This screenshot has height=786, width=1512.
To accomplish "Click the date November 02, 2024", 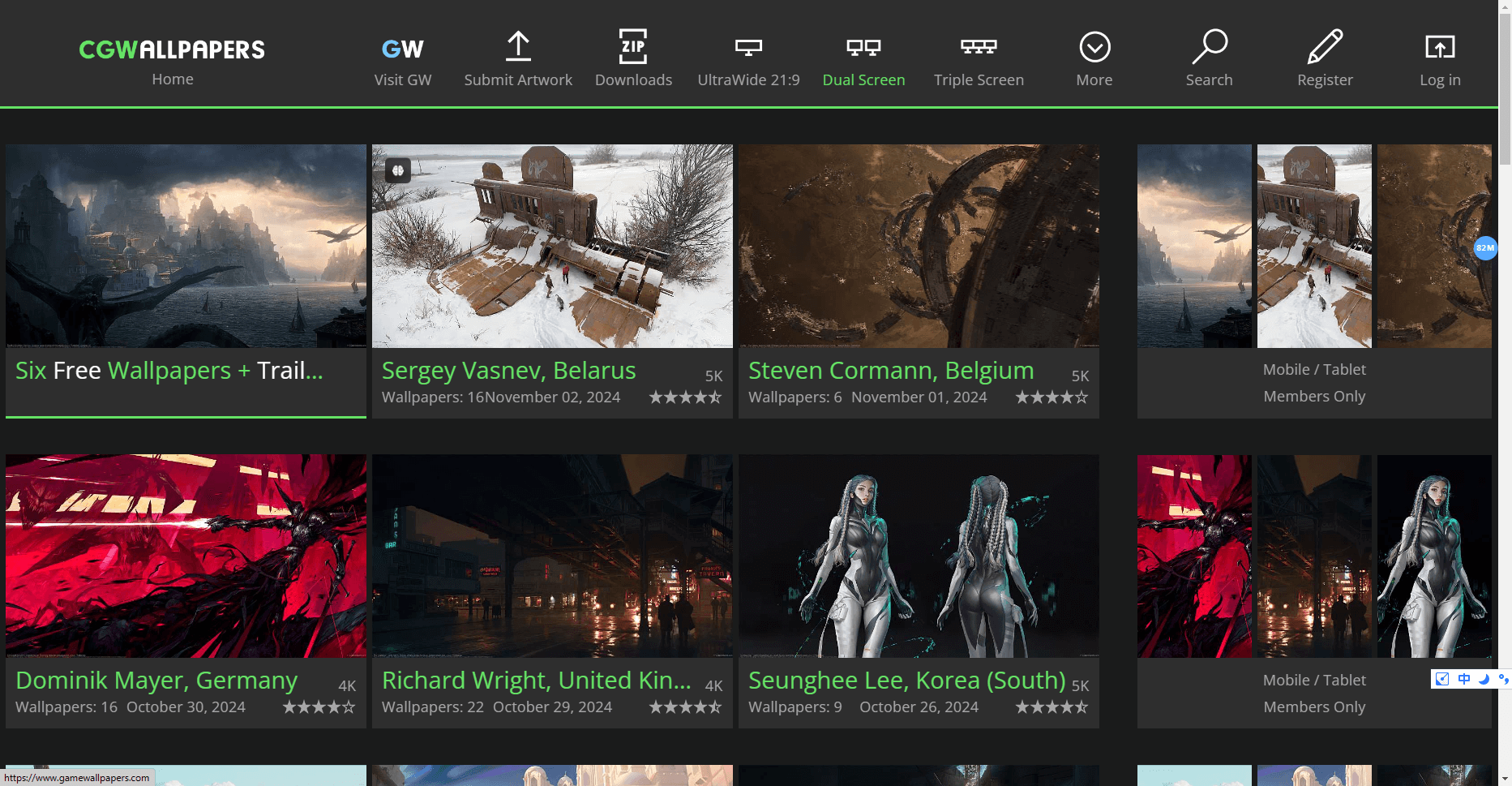I will 553,397.
